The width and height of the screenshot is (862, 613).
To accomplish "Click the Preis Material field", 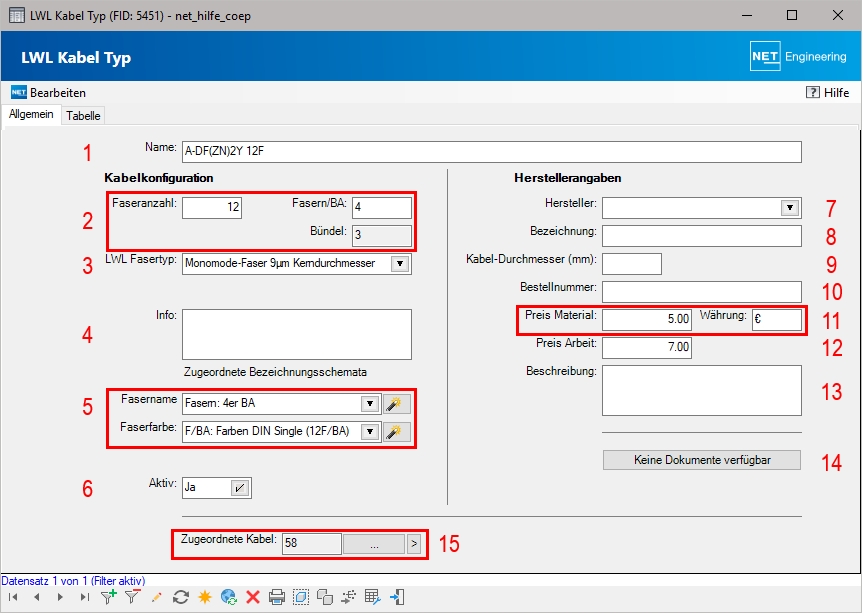I will pyautogui.click(x=646, y=319).
